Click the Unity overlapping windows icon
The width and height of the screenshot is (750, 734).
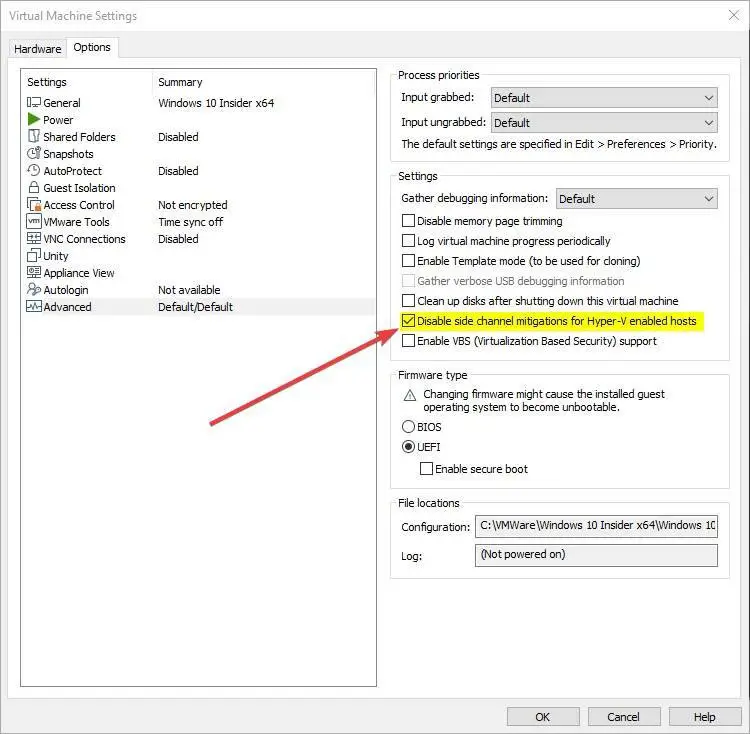click(x=33, y=255)
